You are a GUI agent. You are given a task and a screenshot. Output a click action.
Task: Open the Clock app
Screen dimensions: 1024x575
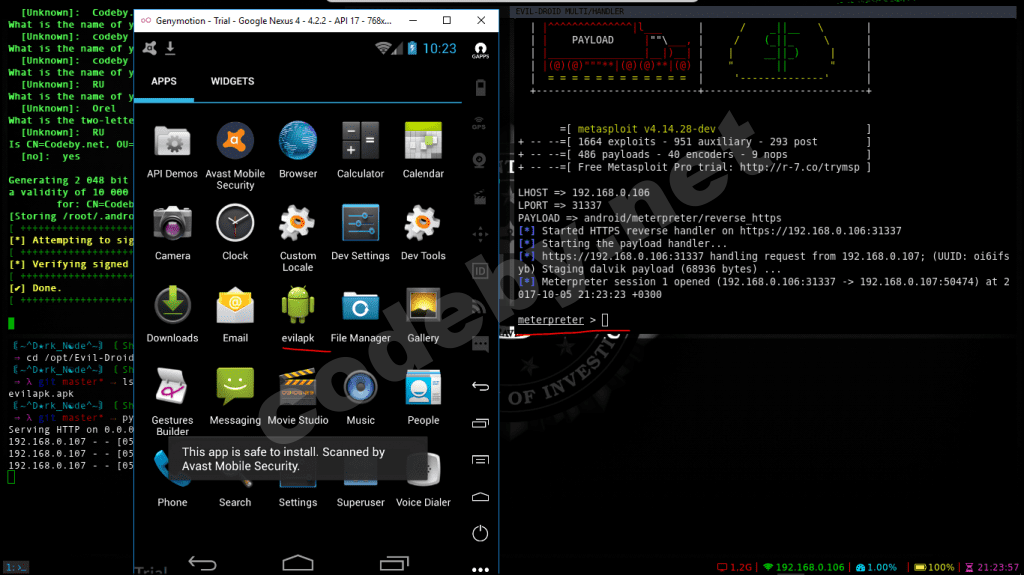235,233
